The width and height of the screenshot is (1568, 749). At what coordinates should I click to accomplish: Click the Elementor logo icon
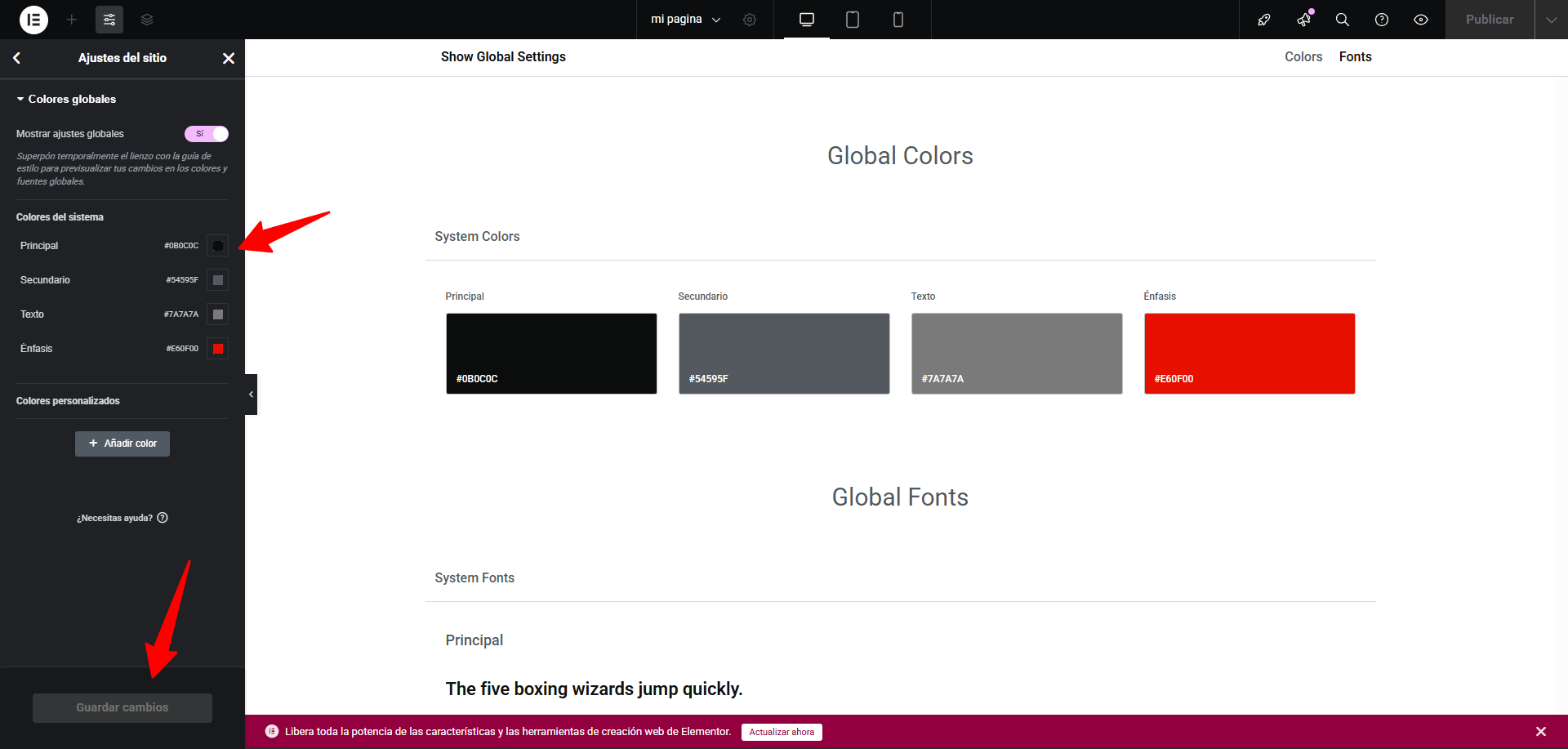pyautogui.click(x=33, y=20)
